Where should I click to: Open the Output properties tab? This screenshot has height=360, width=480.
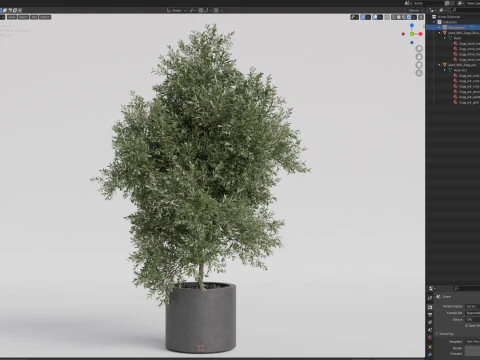coord(430,315)
